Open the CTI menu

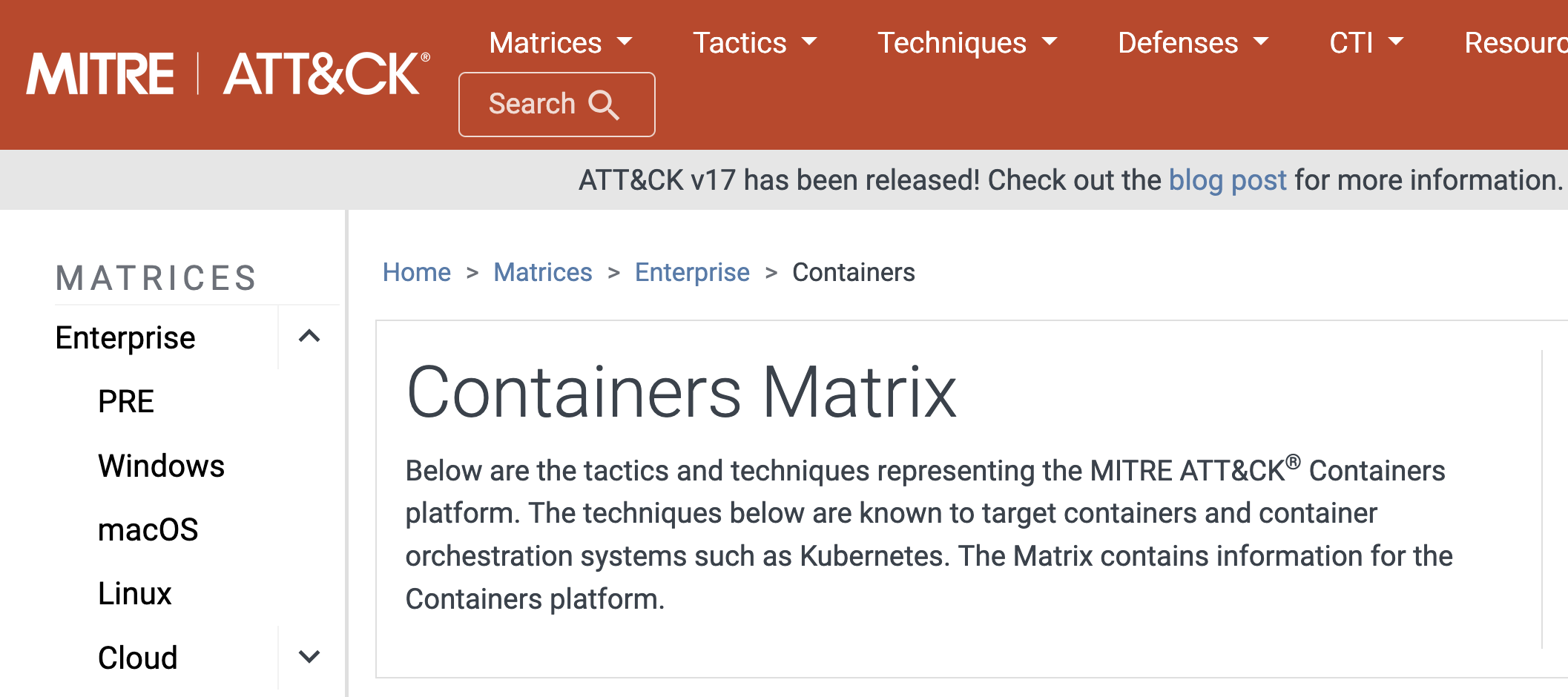(1366, 42)
